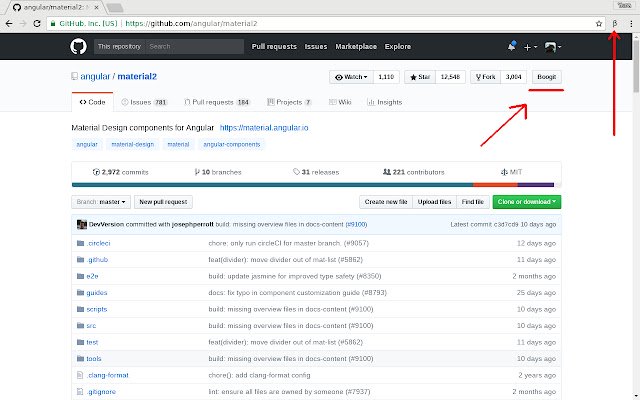The width and height of the screenshot is (640, 400).
Task: Switch to the Projects tab
Action: point(289,102)
